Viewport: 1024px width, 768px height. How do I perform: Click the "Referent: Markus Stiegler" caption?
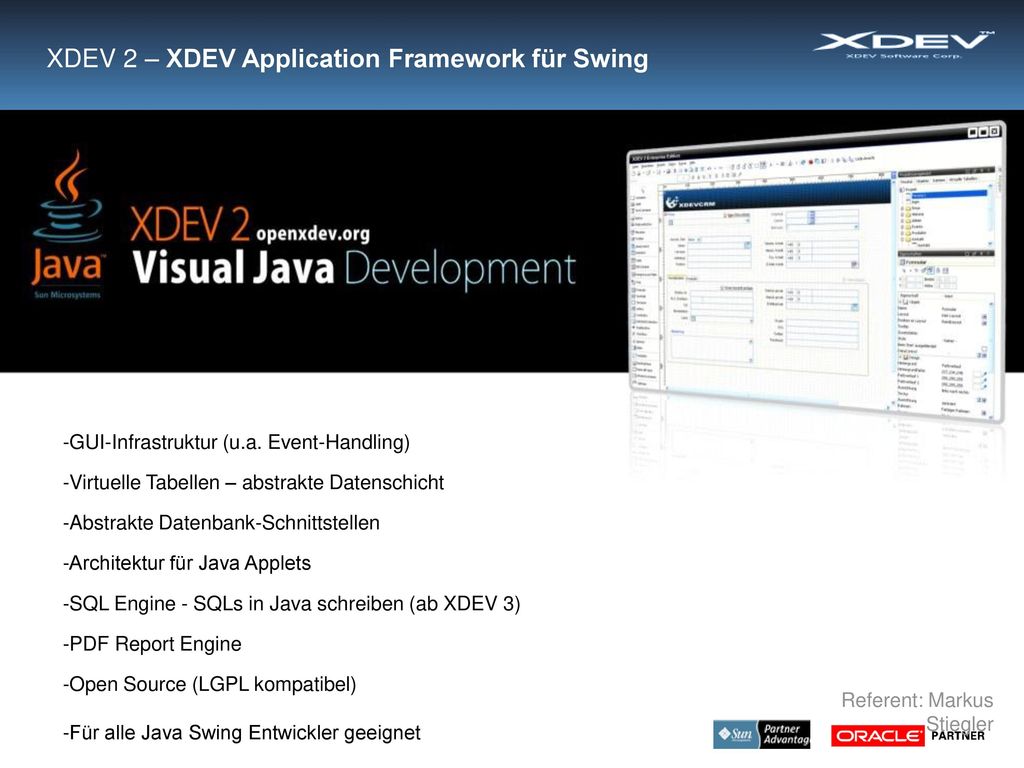pyautogui.click(x=917, y=712)
